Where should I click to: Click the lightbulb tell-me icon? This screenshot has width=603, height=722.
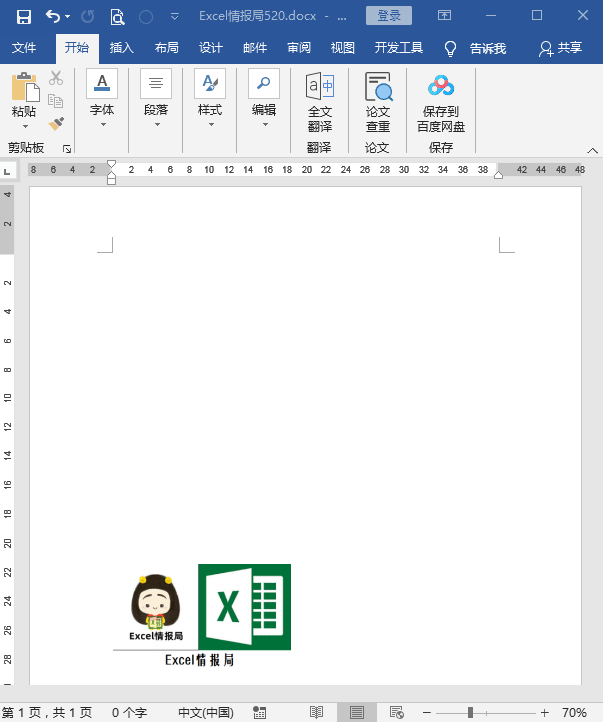click(x=450, y=48)
